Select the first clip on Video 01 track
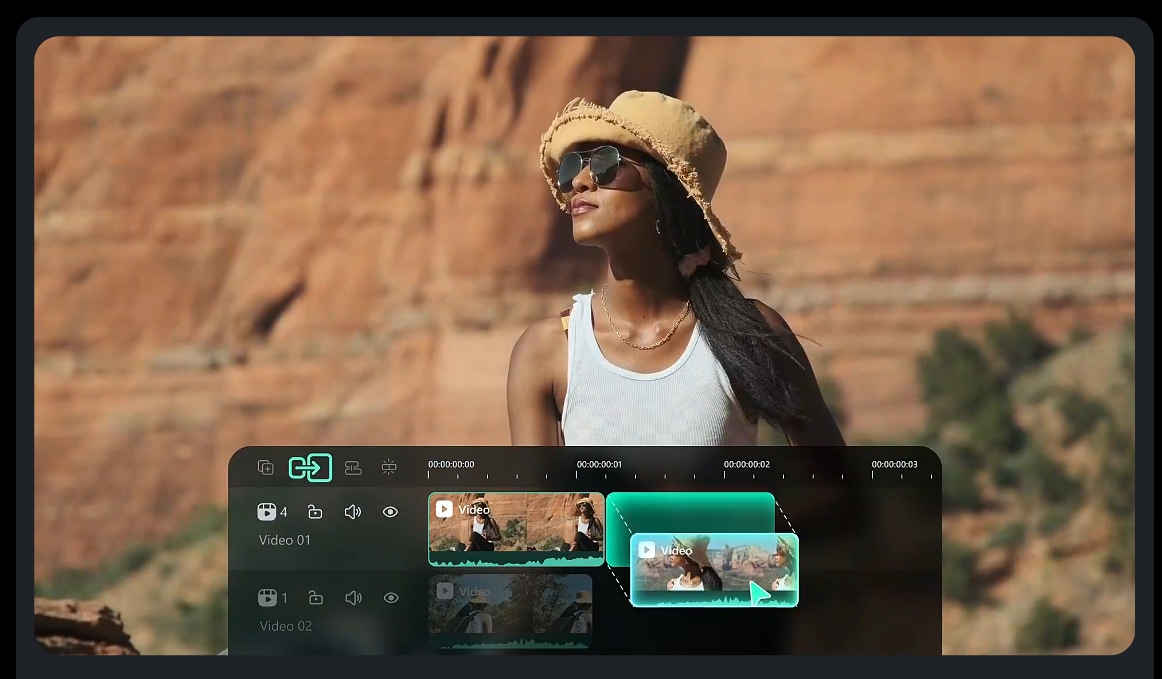 click(516, 529)
